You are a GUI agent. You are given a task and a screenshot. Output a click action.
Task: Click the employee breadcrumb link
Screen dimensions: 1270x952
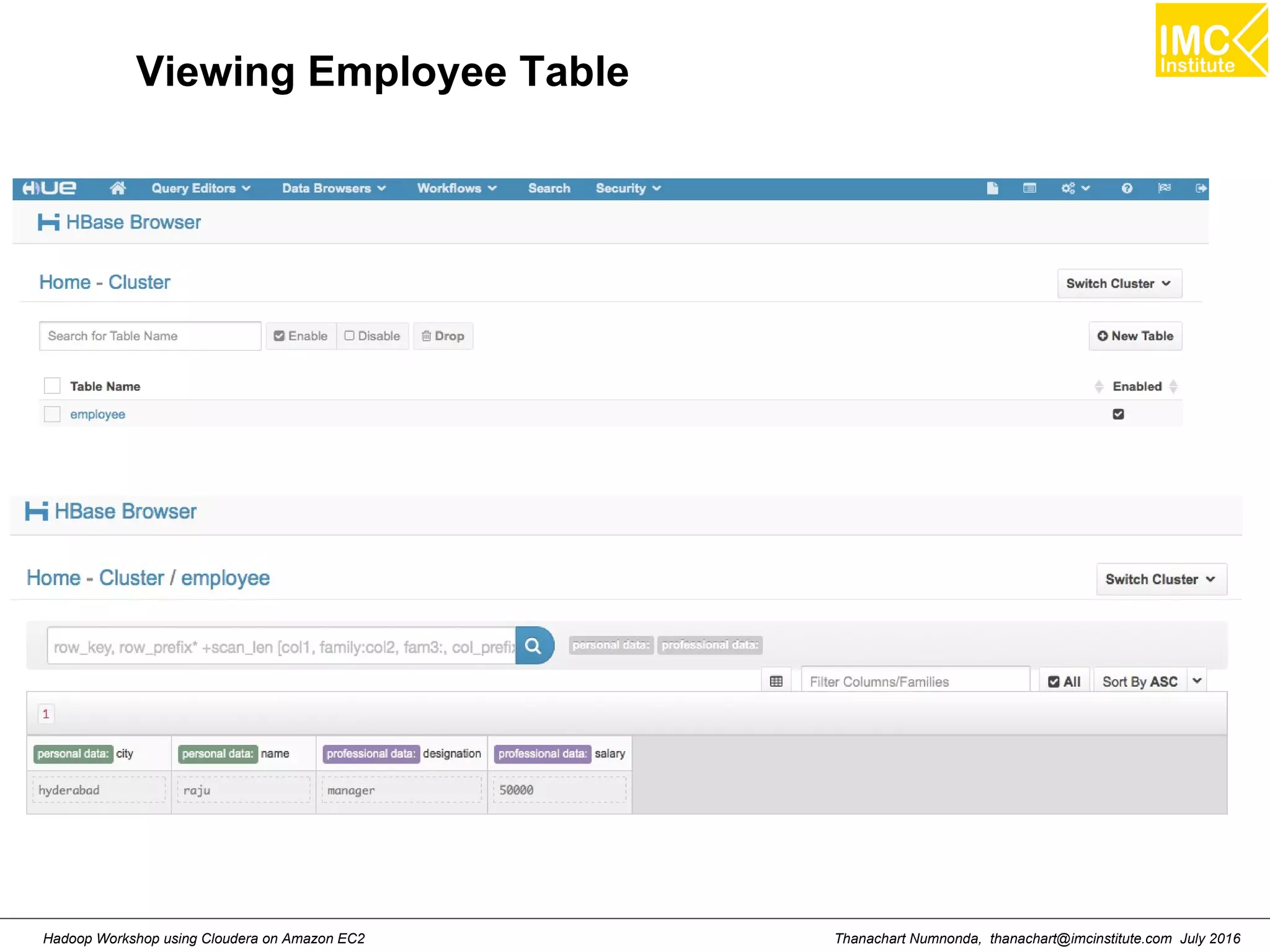point(225,579)
